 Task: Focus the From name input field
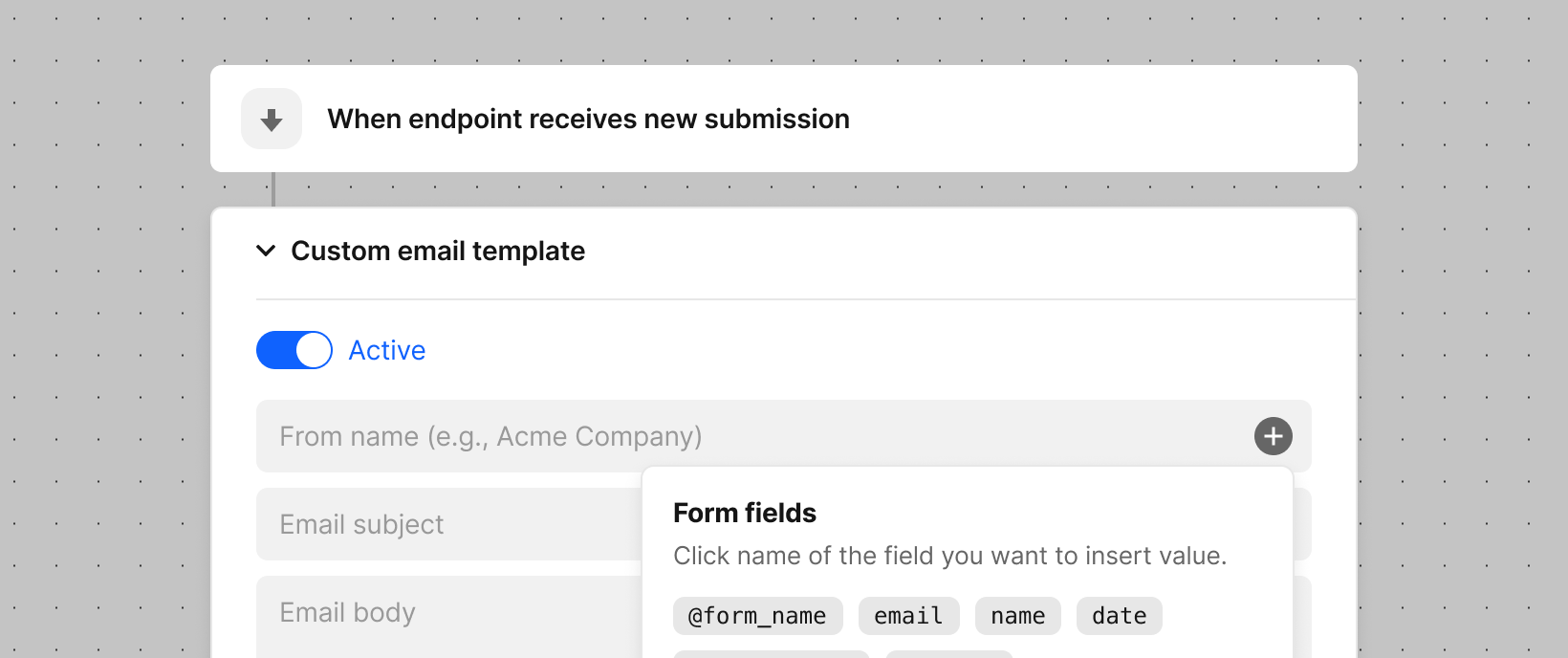784,436
